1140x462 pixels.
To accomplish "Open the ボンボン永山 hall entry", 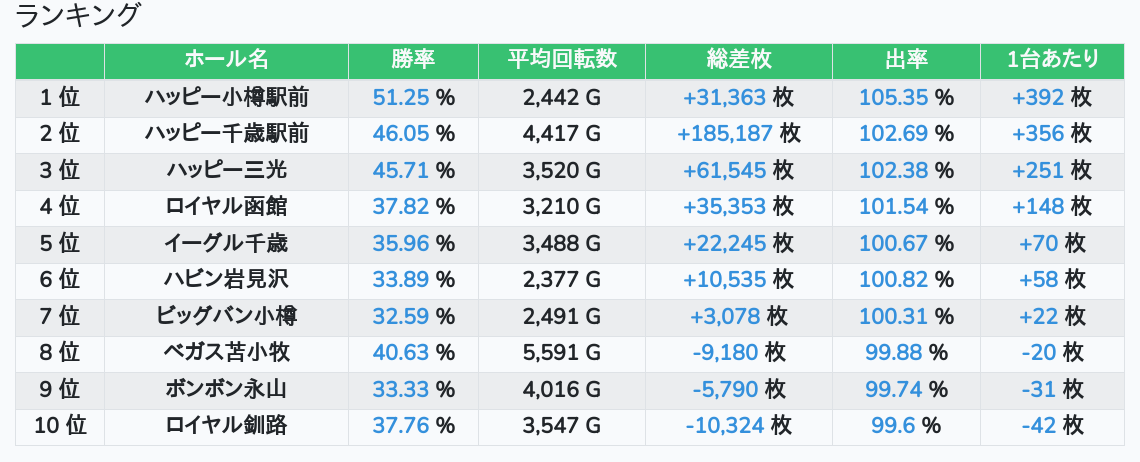I will point(226,389).
